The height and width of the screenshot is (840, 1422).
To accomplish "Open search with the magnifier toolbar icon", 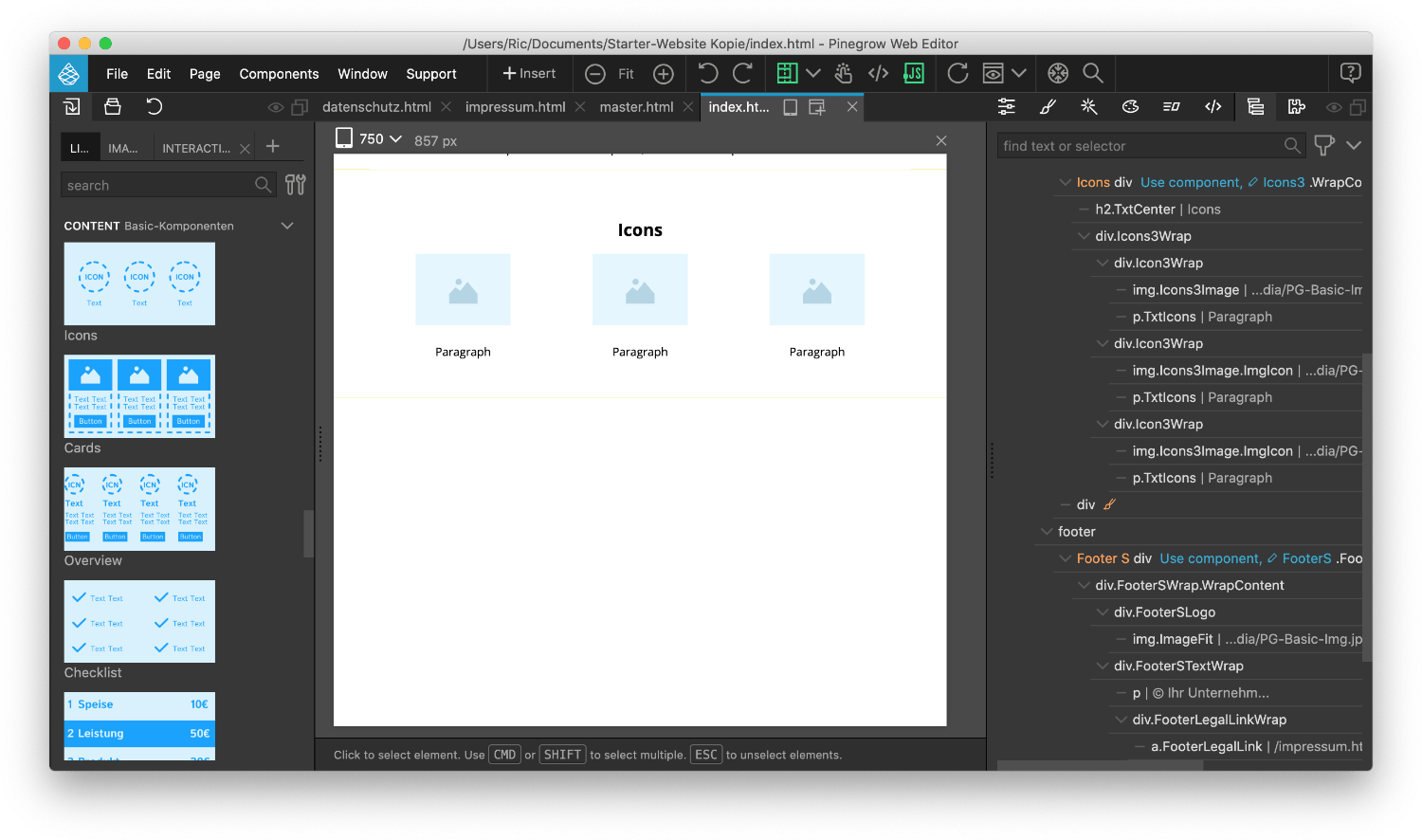I will [x=1093, y=73].
